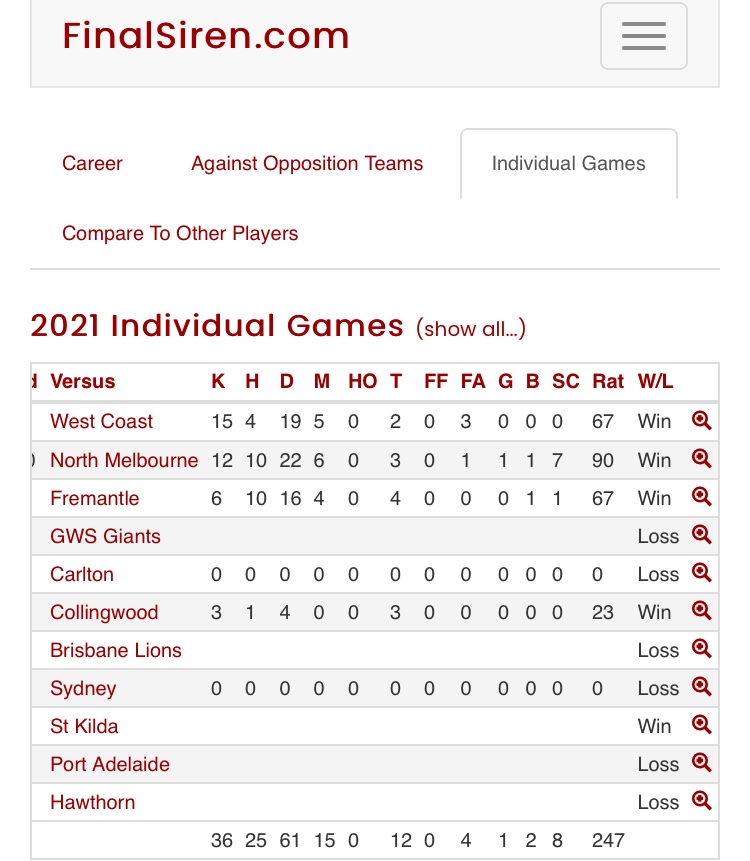The width and height of the screenshot is (750, 861).
Task: Click magnifier icon for North Melbourne game
Action: 701,459
